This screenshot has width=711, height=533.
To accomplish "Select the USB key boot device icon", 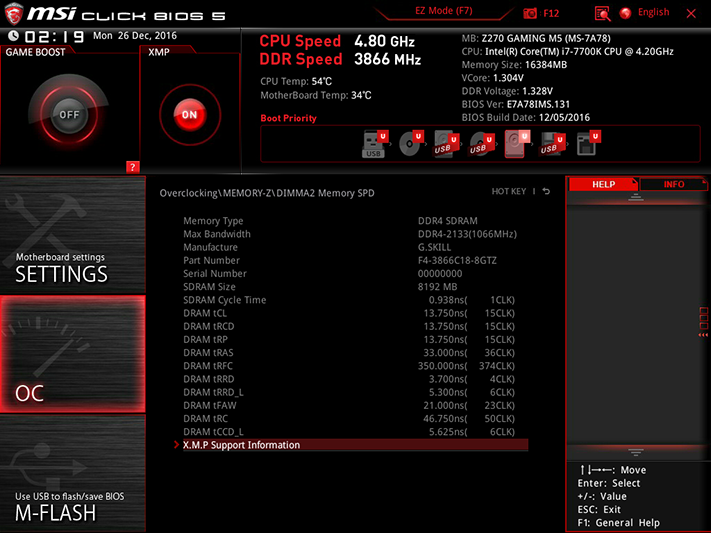I will tap(375, 144).
